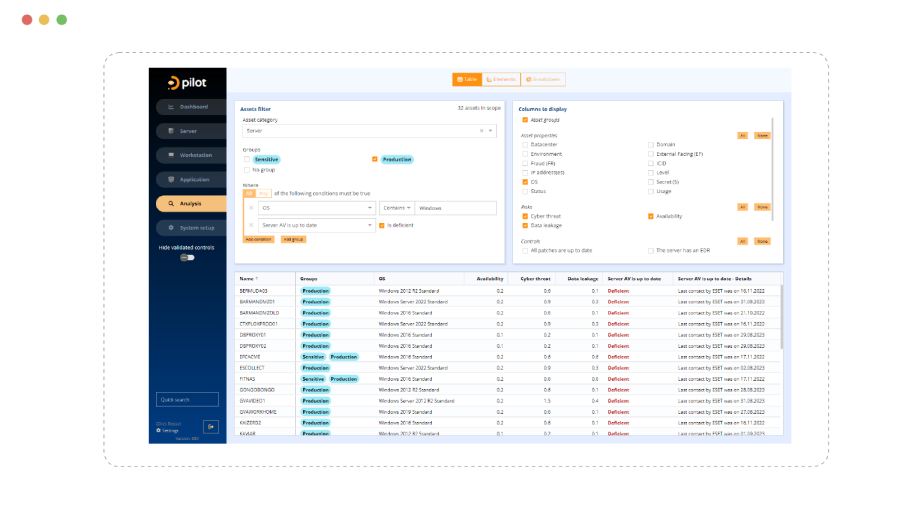Check the Sensitive group checkbox
900x512 pixels.
(247, 159)
